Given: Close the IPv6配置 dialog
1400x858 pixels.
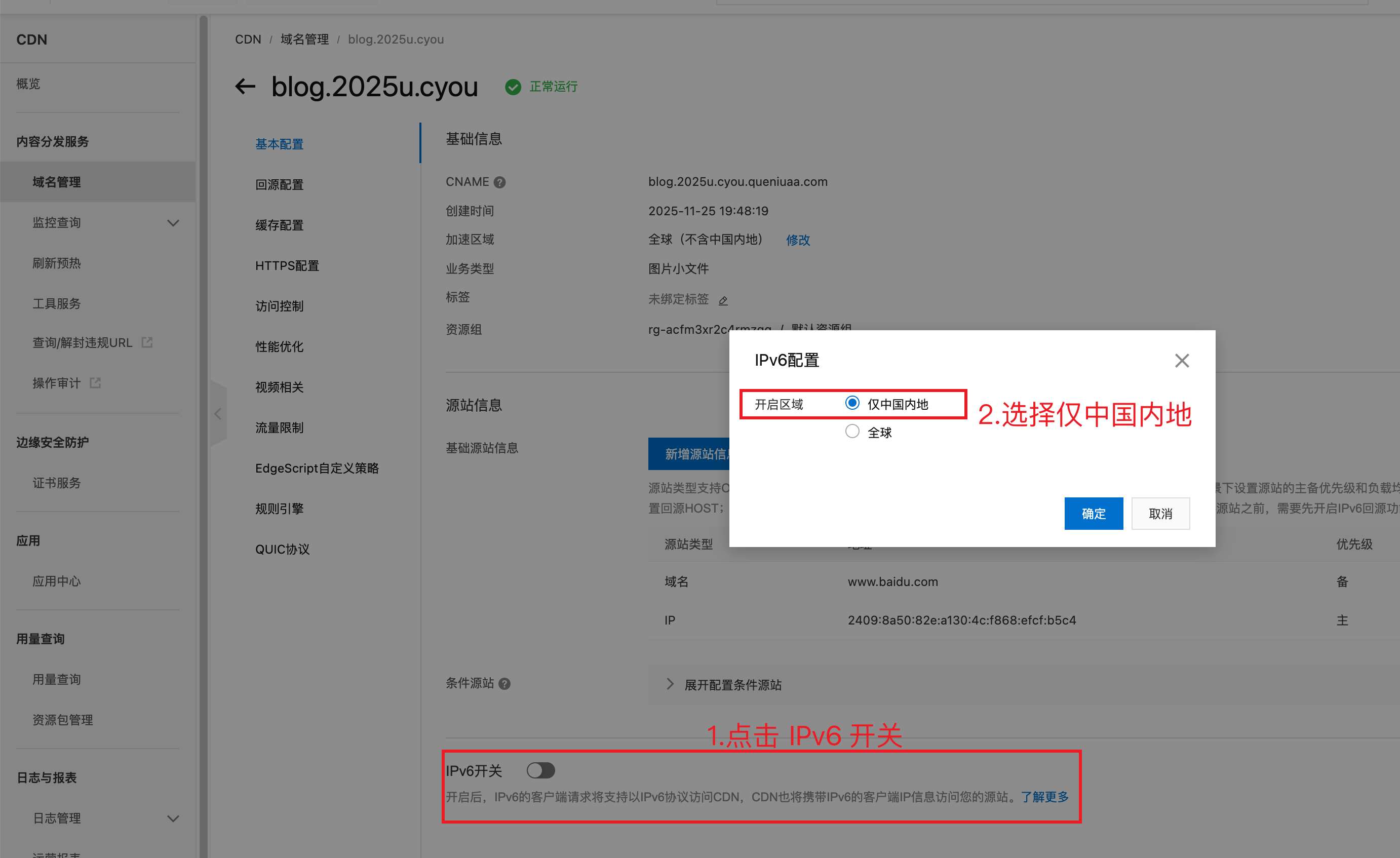Looking at the screenshot, I should [1182, 360].
